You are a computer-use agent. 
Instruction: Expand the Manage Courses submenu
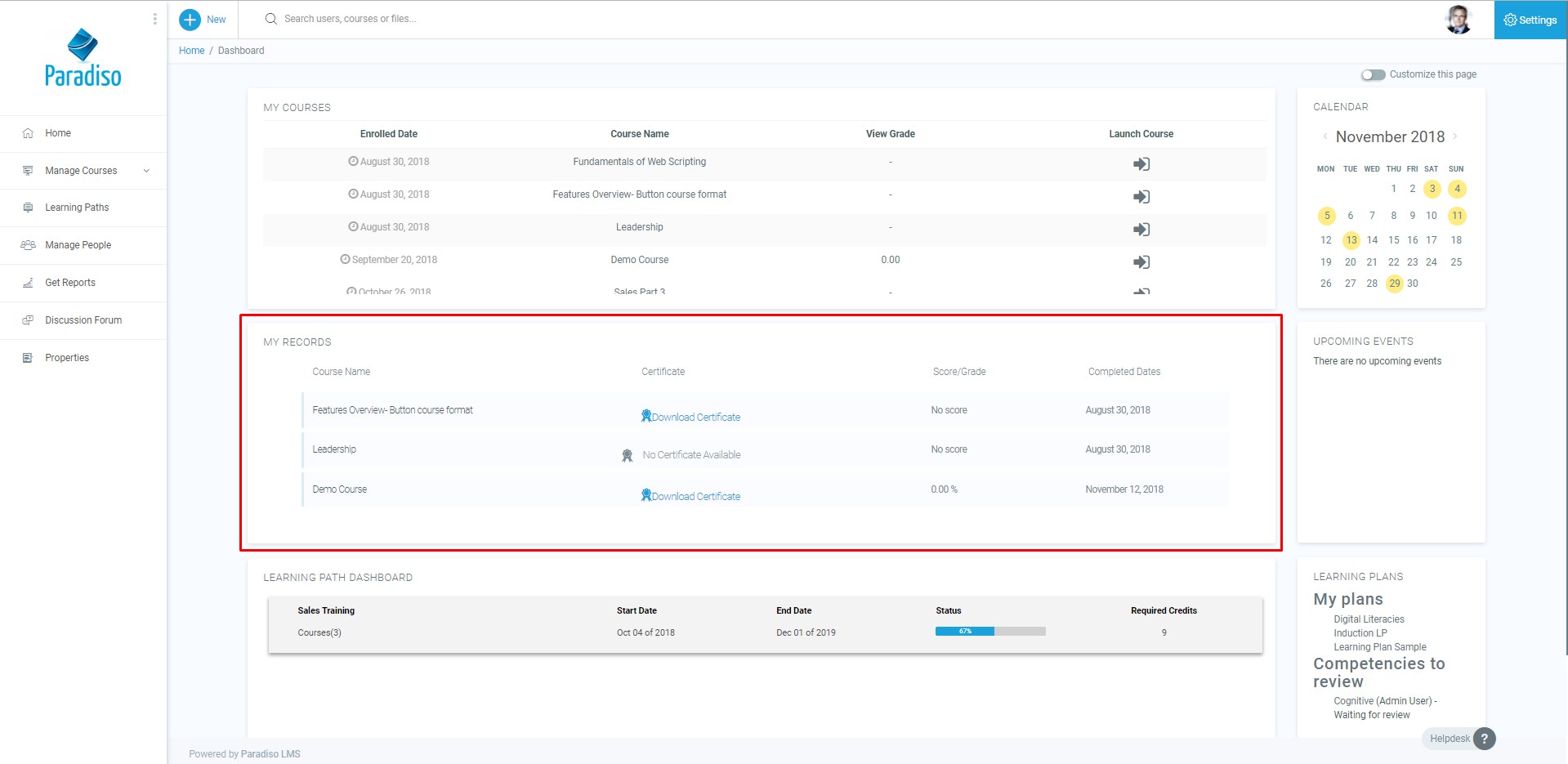click(x=146, y=171)
